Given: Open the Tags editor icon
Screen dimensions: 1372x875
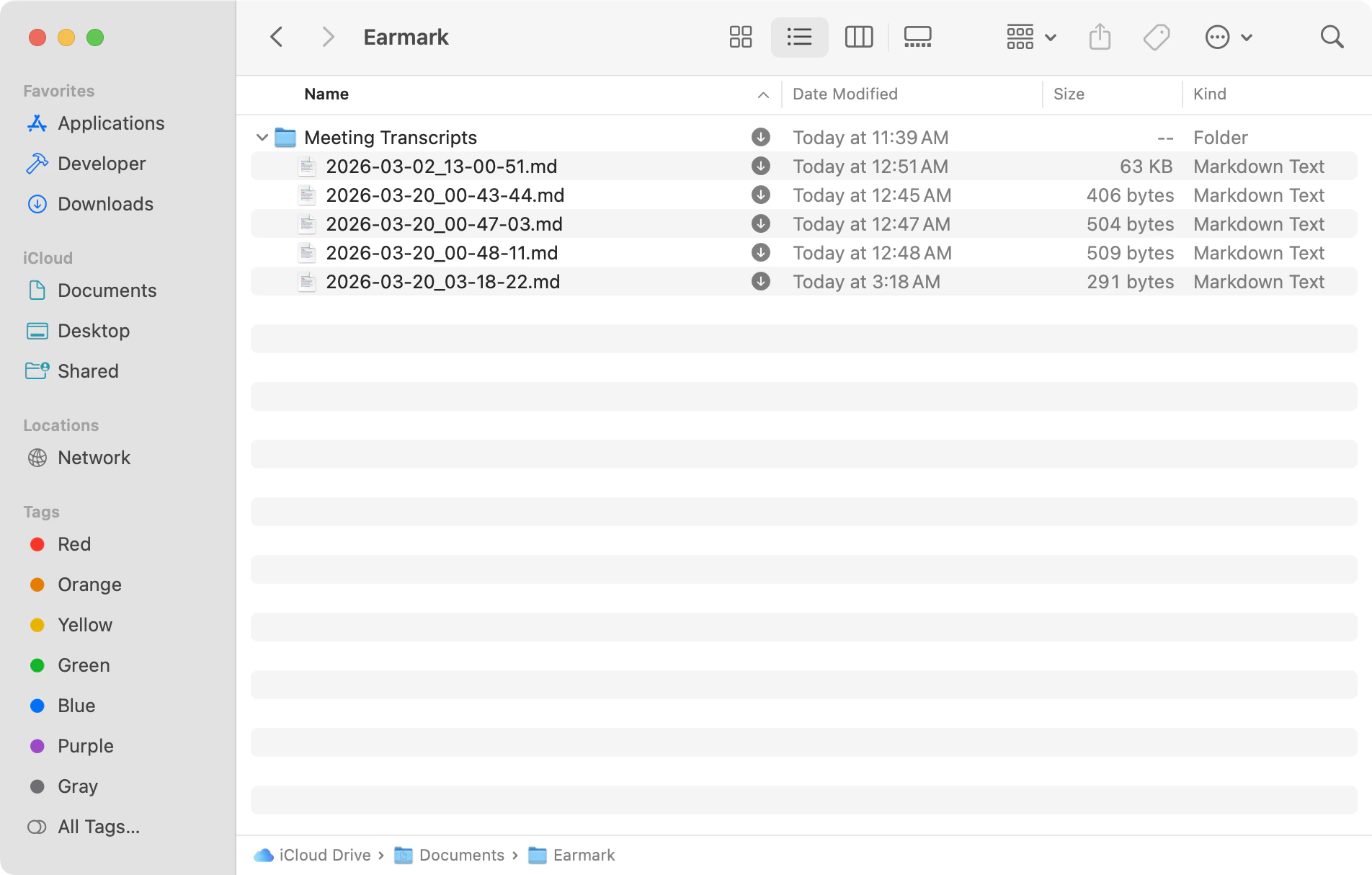Looking at the screenshot, I should click(x=1154, y=37).
